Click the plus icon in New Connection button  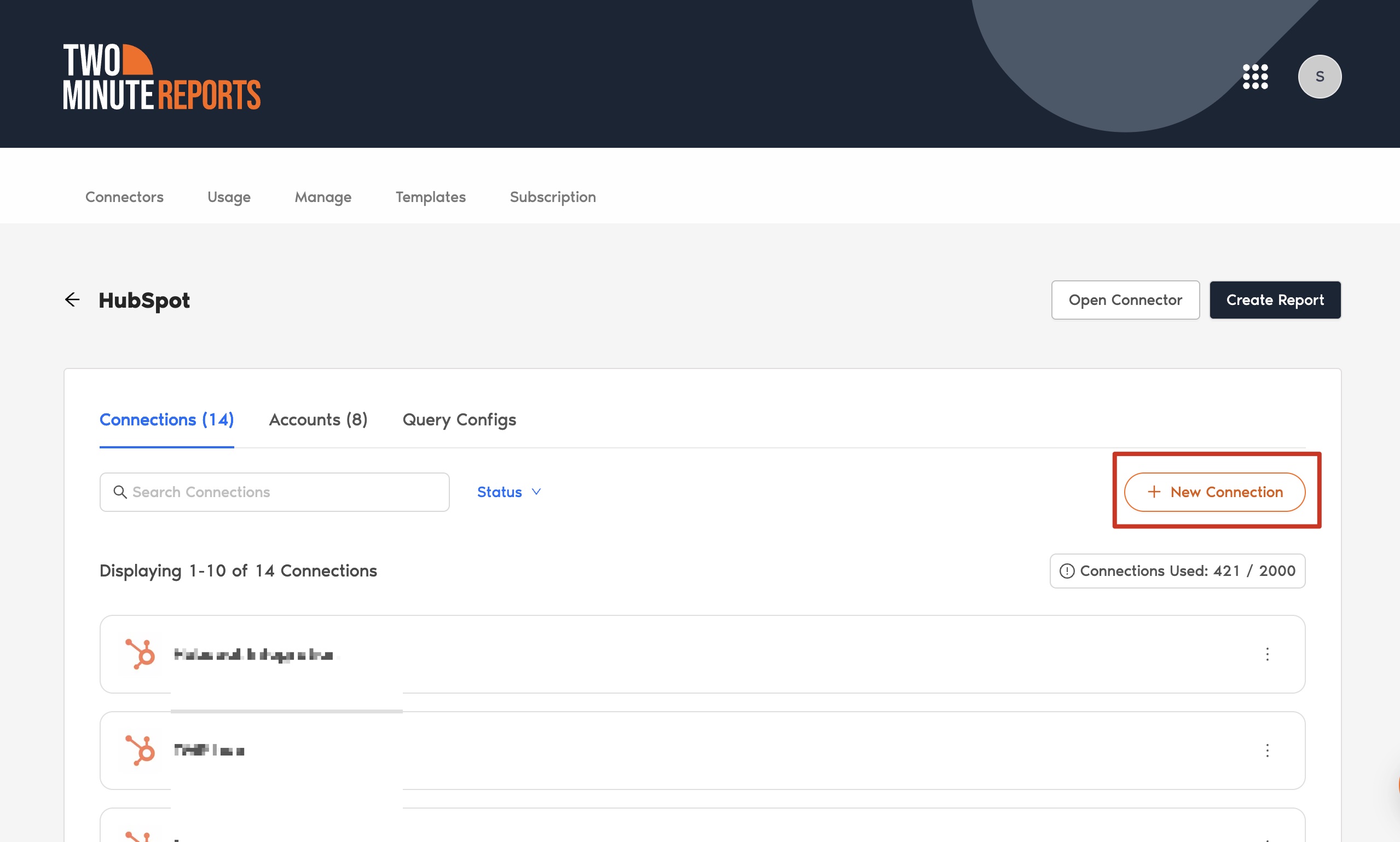(1153, 492)
